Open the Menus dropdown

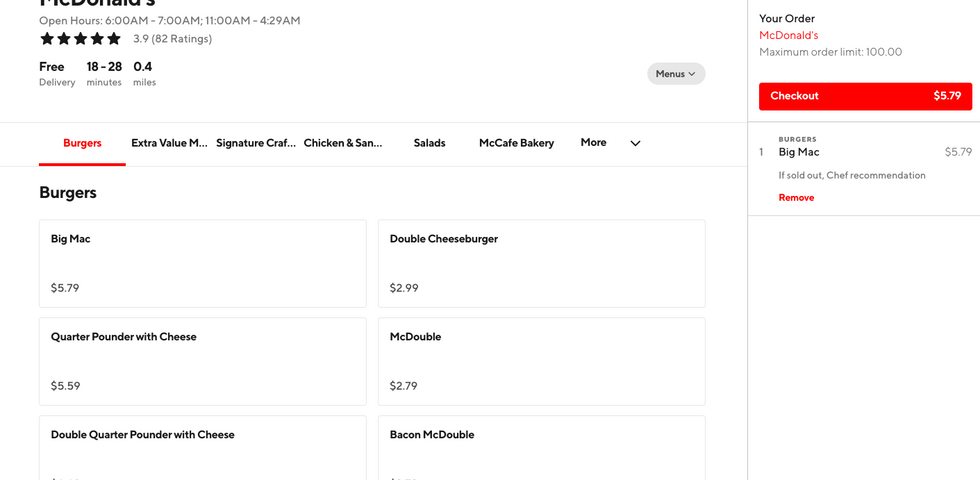(676, 74)
